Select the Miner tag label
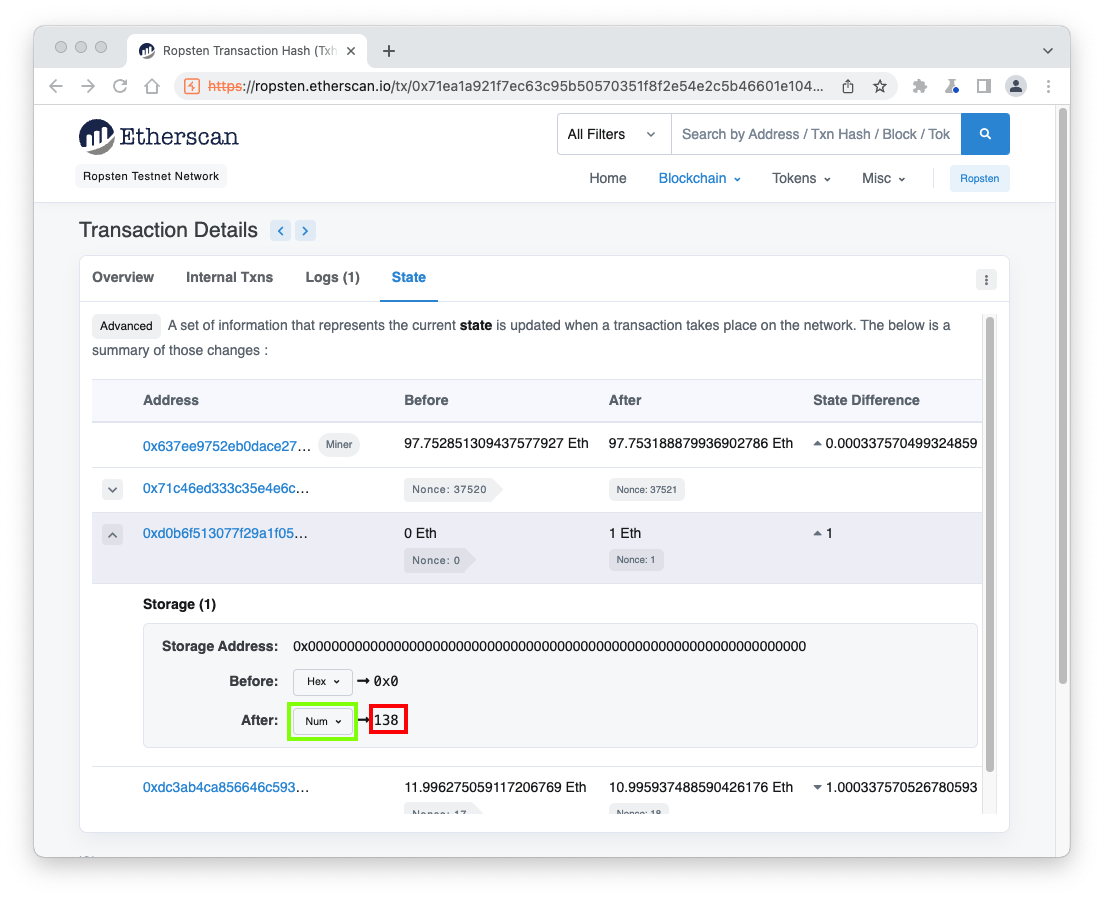1104x899 pixels. coord(339,444)
